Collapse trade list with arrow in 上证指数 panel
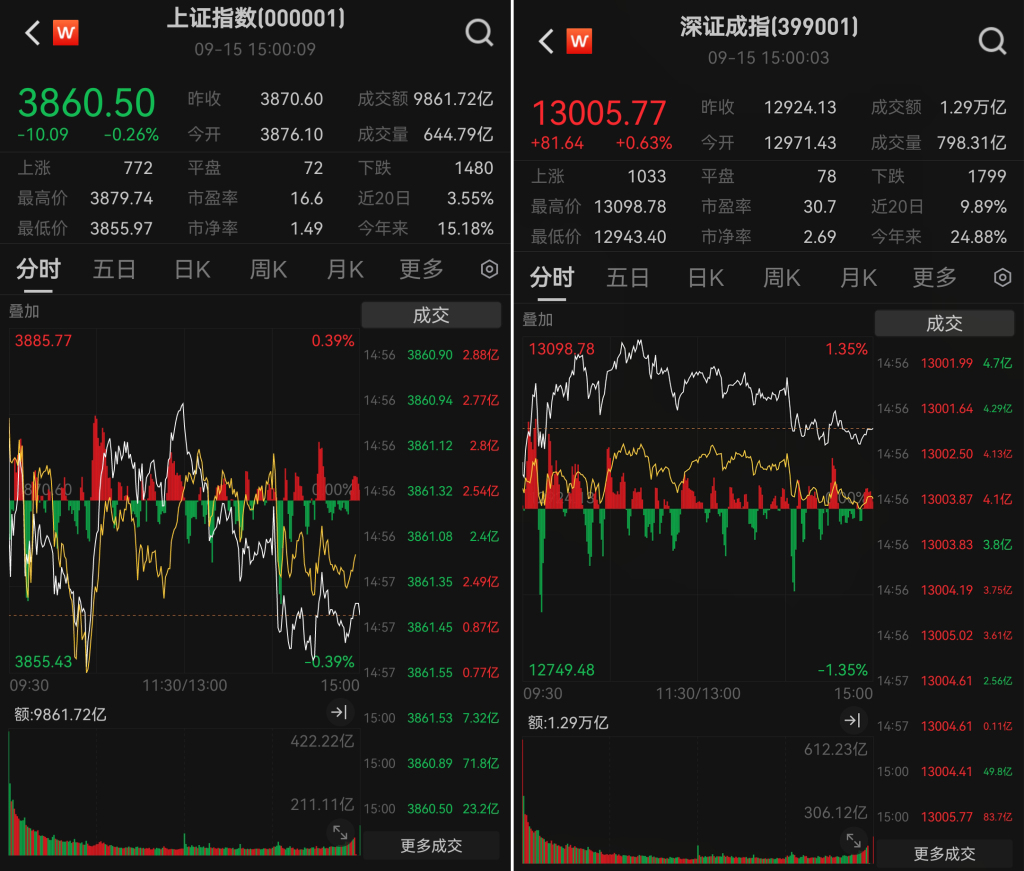This screenshot has width=1024, height=871. [340, 712]
